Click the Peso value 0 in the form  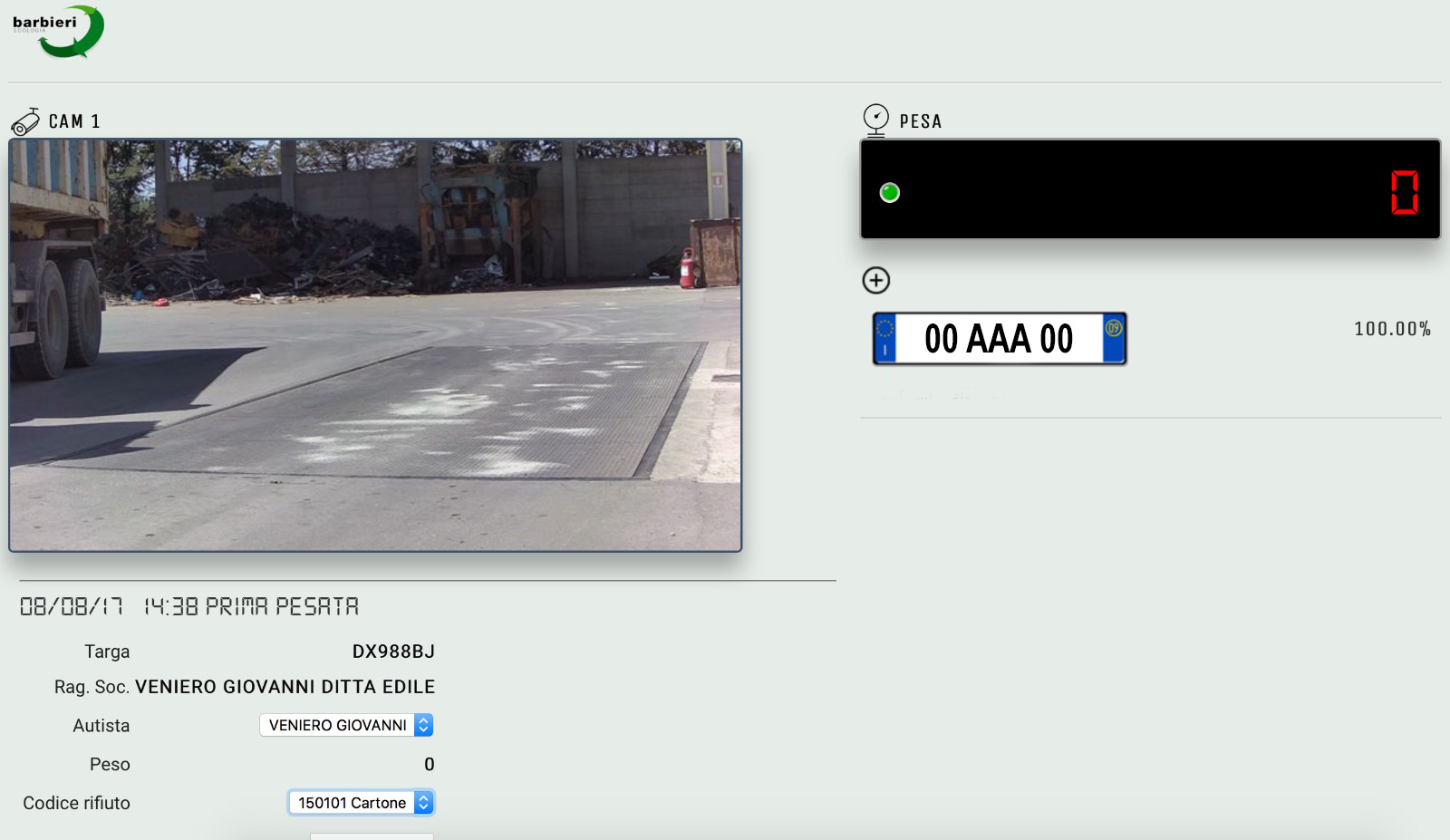pyautogui.click(x=429, y=764)
